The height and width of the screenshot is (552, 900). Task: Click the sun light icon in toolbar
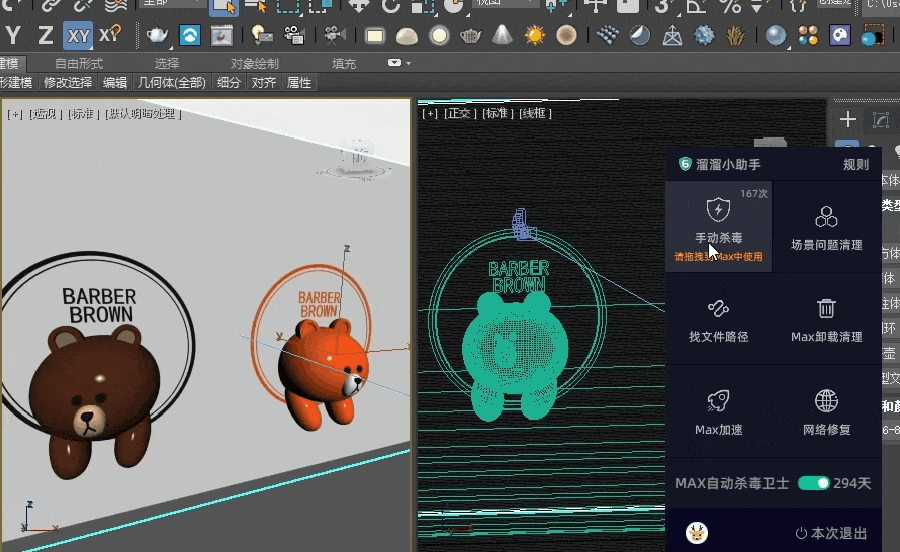[x=535, y=36]
